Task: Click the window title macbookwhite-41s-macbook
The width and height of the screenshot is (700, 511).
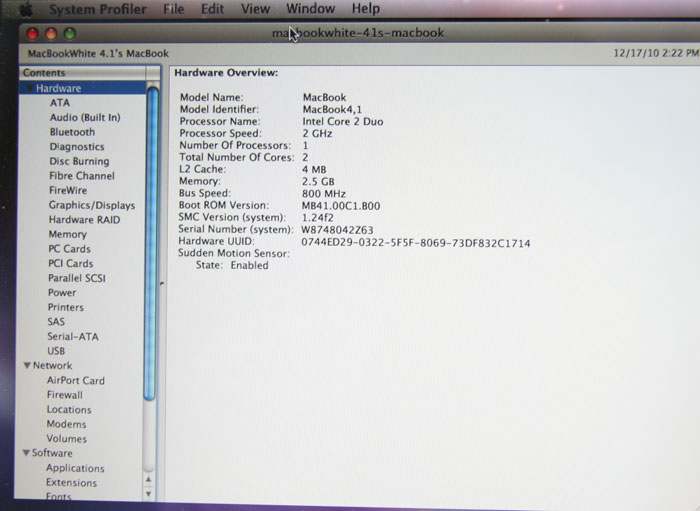Action: tap(358, 33)
